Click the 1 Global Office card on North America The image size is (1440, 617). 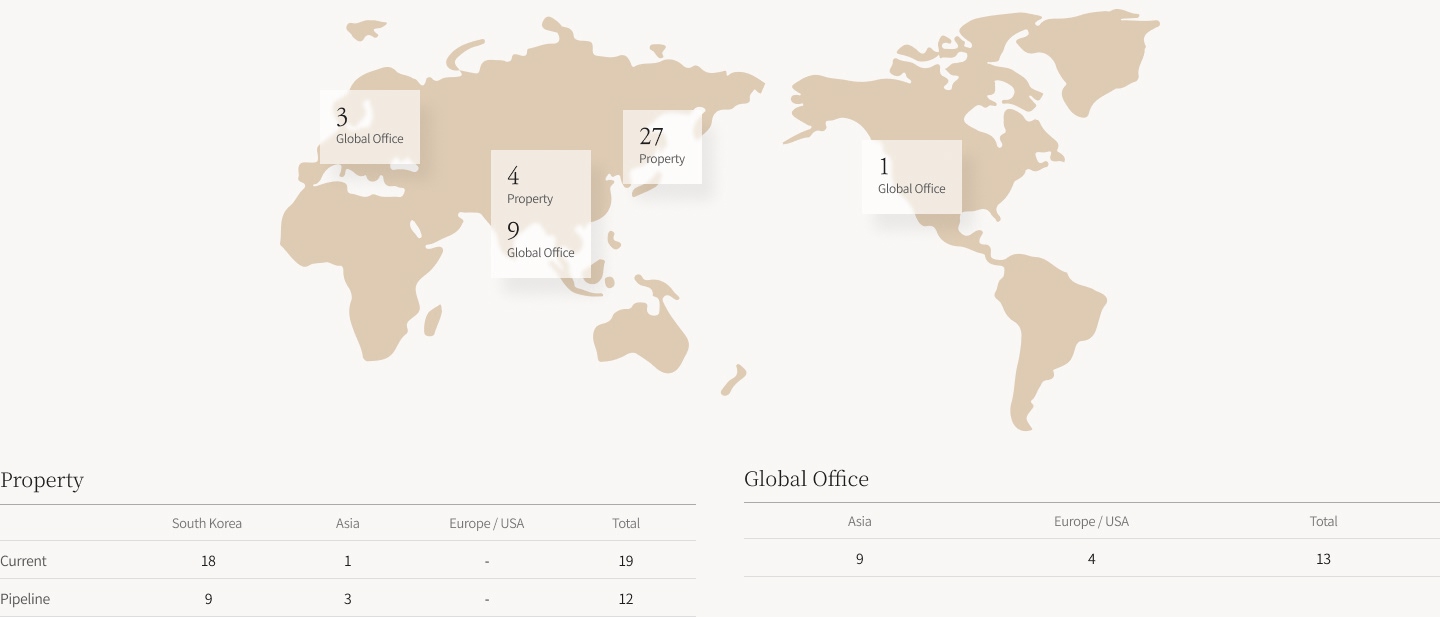click(x=912, y=177)
